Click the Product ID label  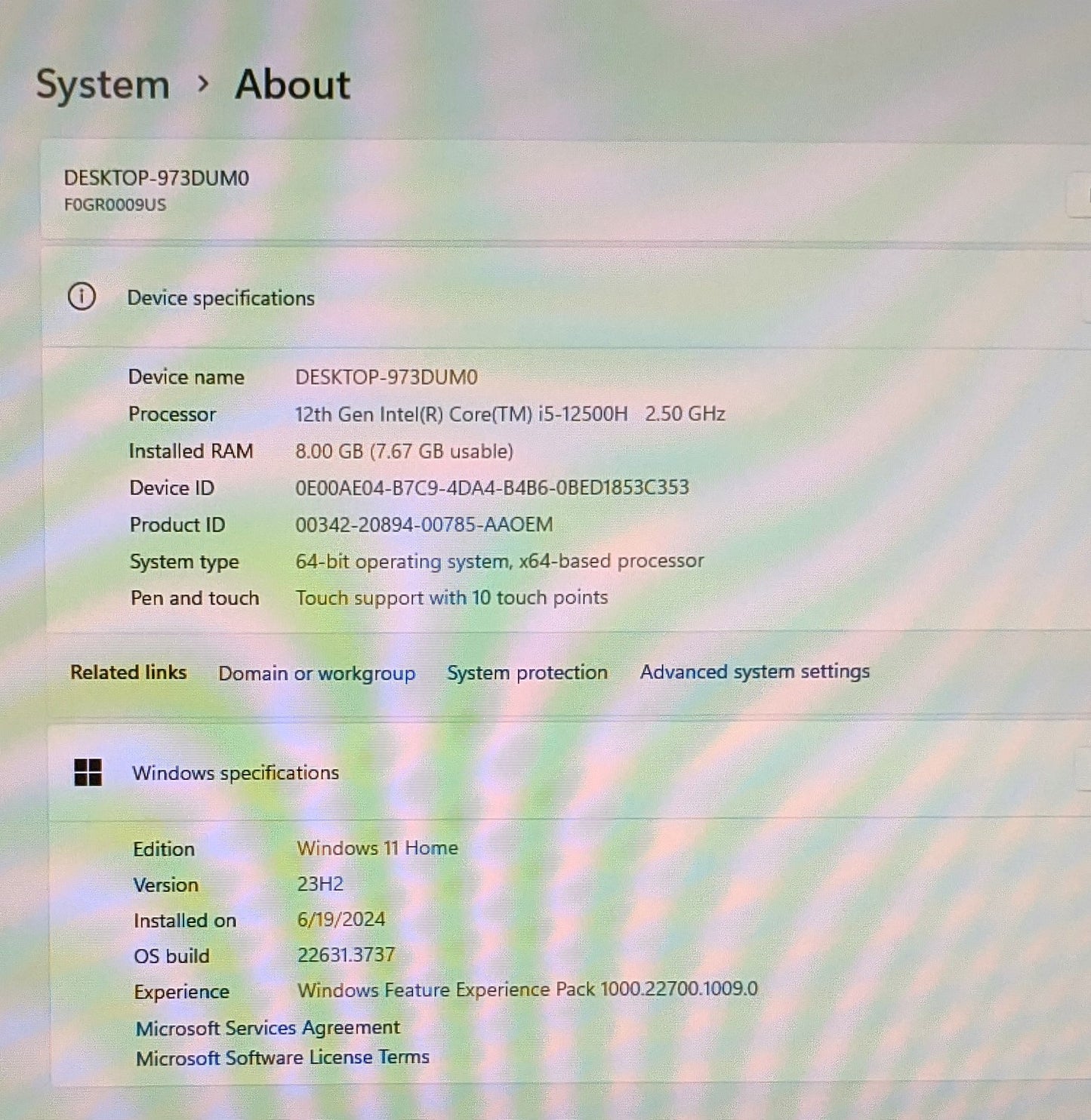point(177,525)
